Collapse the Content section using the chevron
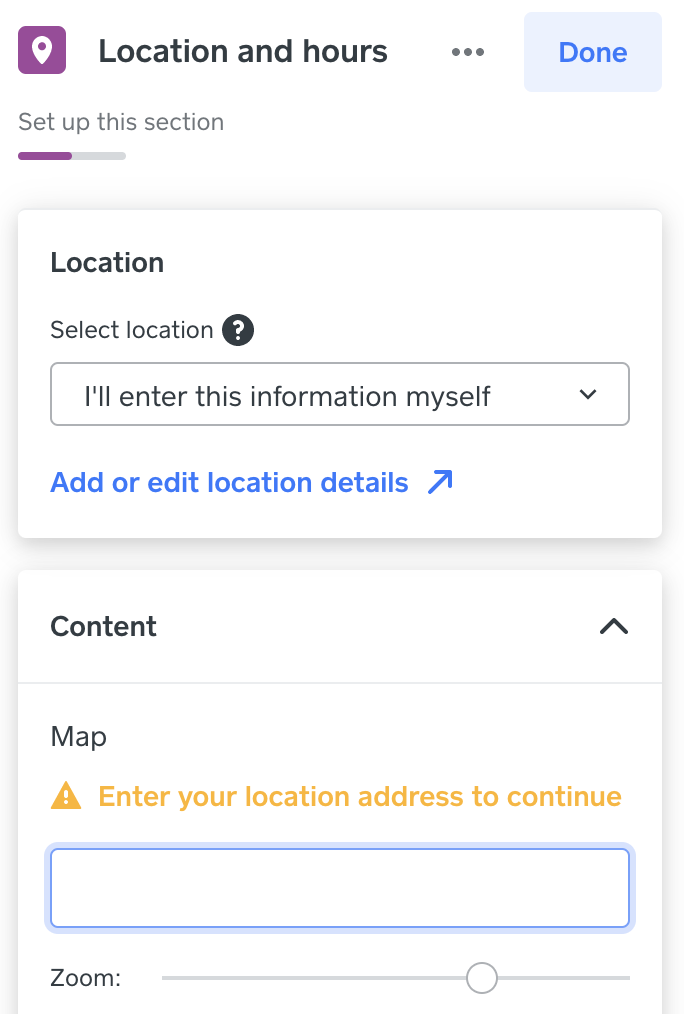Viewport: 684px width, 1014px height. 613,627
